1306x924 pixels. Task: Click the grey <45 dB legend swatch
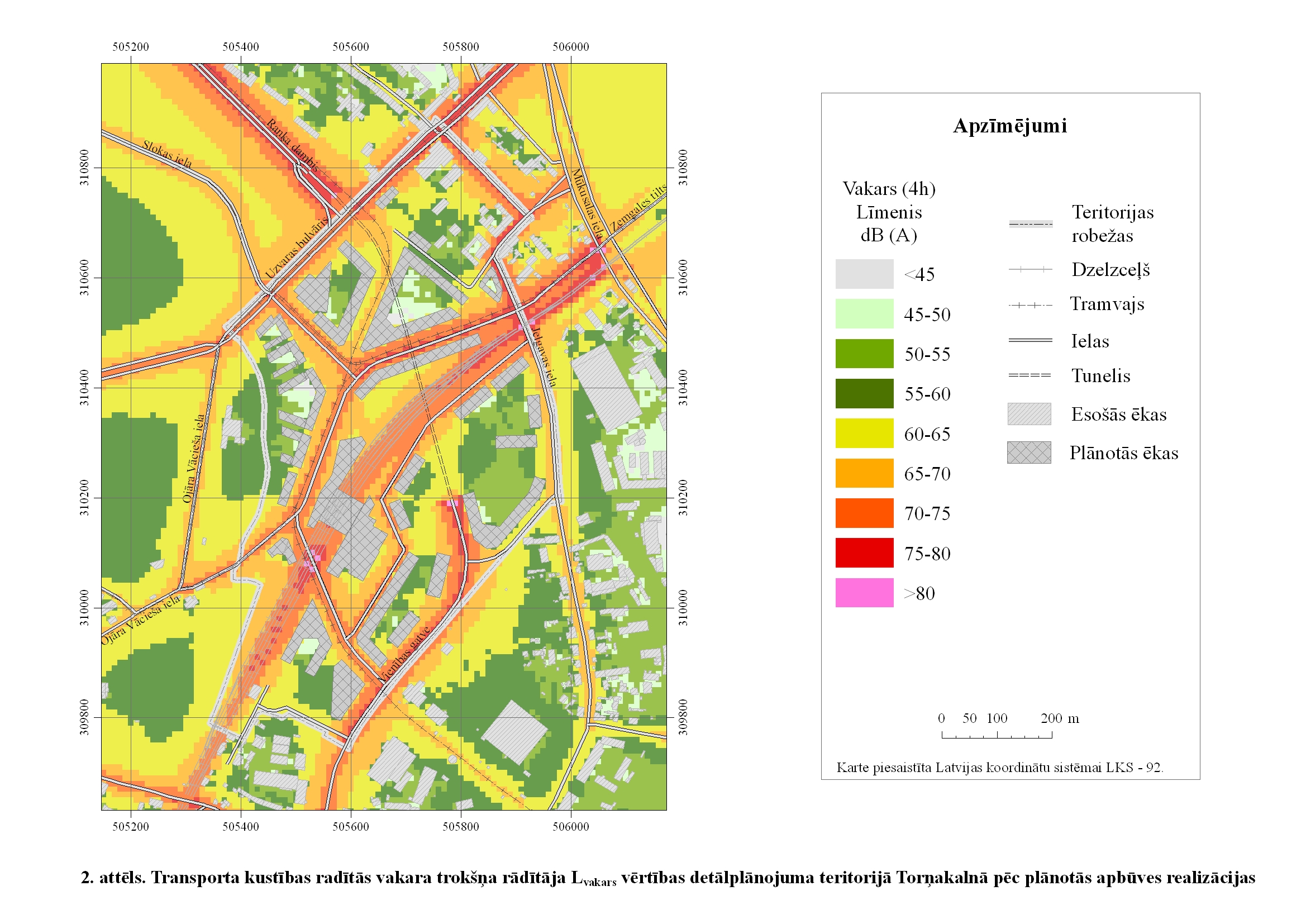[x=864, y=274]
